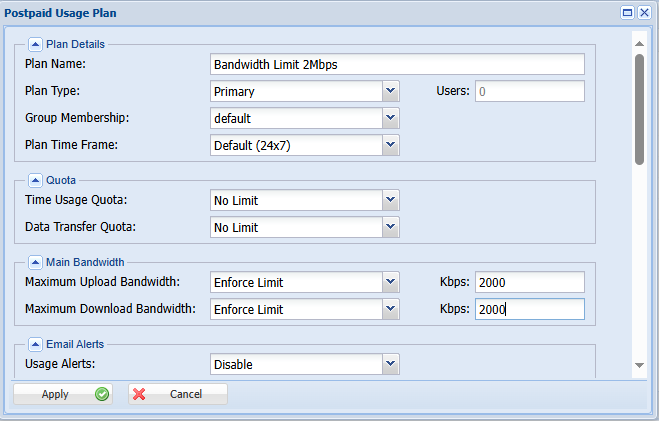Open the Usage Alerts dropdown

click(x=391, y=364)
